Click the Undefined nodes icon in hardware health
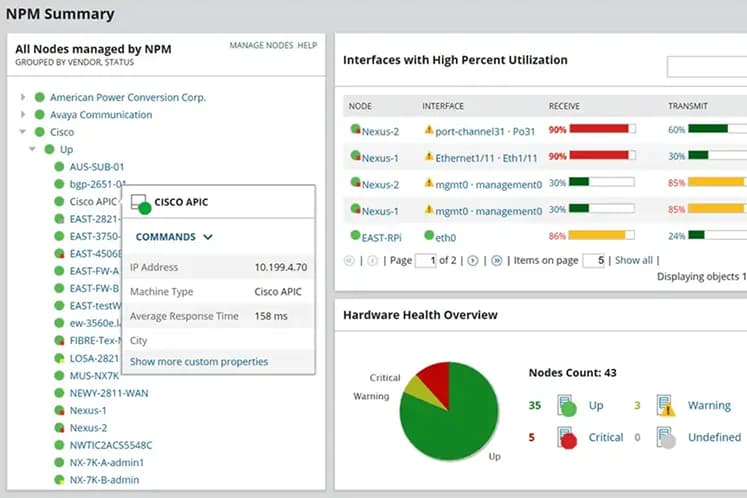Image resolution: width=747 pixels, height=498 pixels. [666, 437]
